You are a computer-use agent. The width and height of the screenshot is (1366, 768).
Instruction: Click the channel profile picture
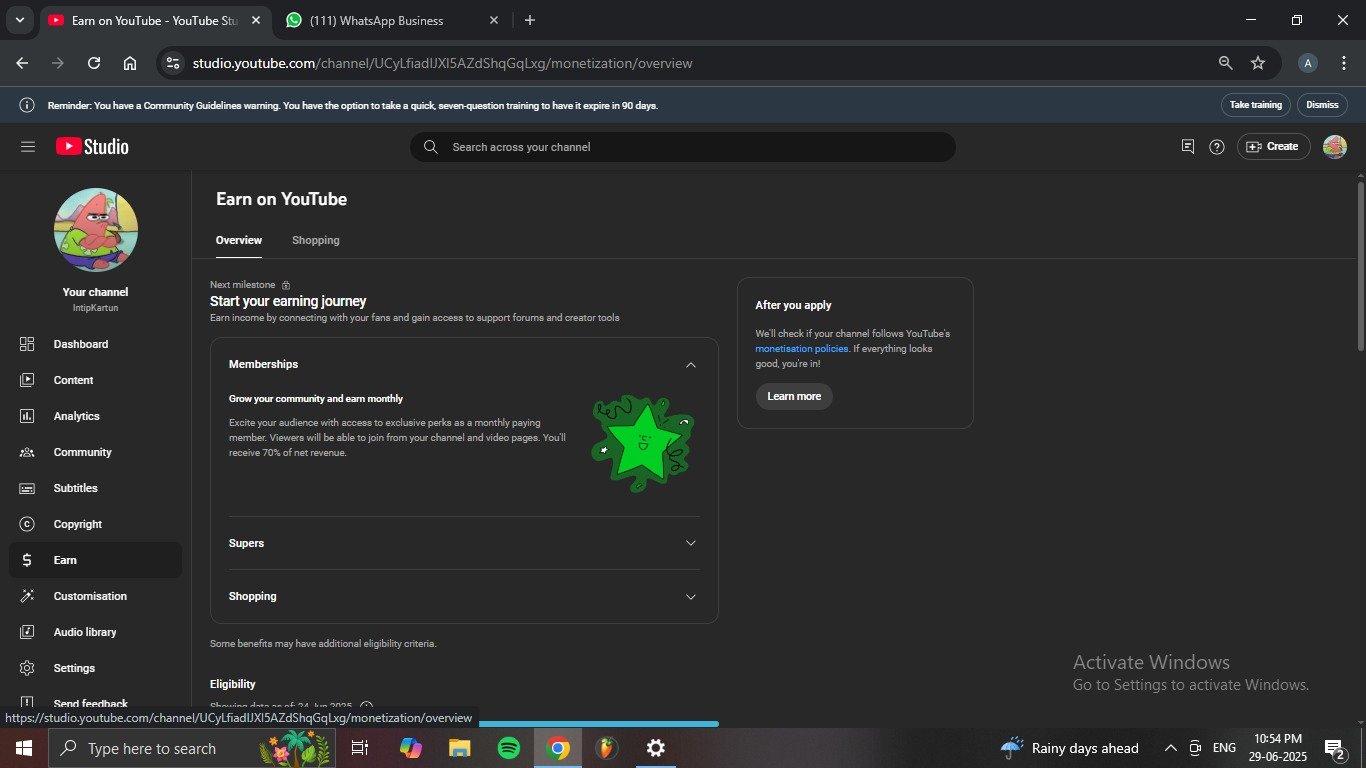click(x=96, y=230)
